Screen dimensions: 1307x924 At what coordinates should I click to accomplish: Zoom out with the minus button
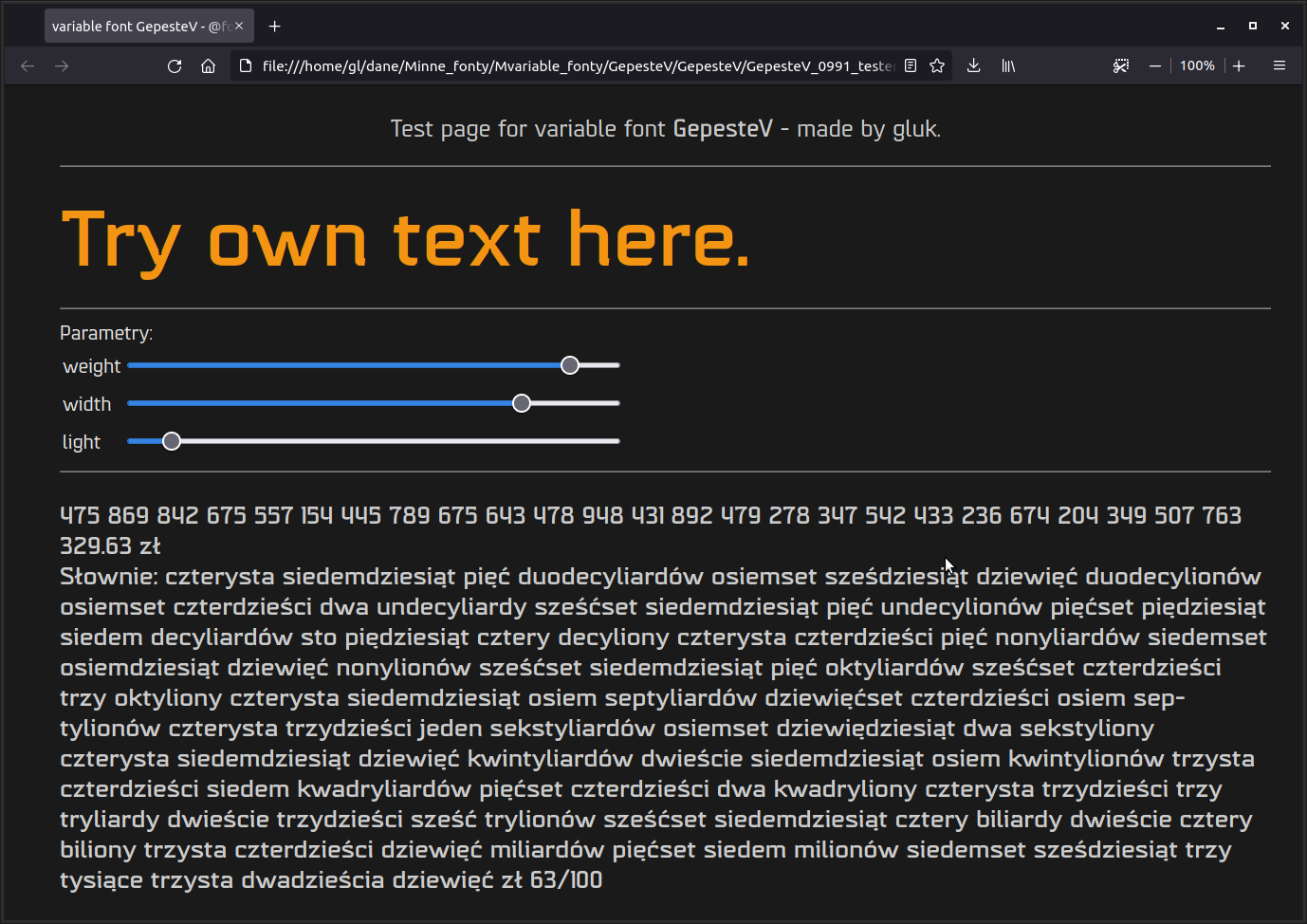tap(1155, 66)
